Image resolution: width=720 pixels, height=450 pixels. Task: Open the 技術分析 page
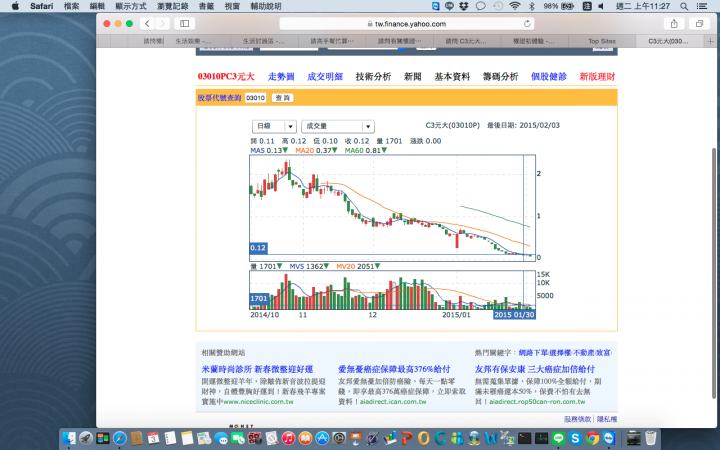[x=373, y=77]
